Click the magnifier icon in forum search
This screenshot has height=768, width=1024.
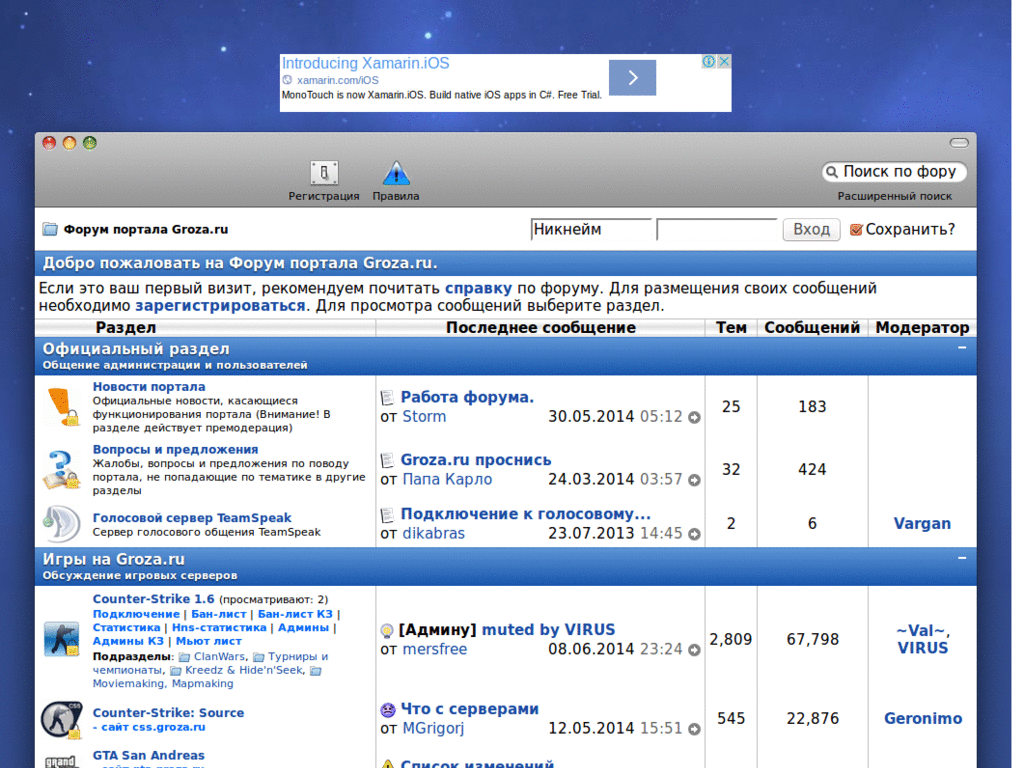tap(831, 172)
